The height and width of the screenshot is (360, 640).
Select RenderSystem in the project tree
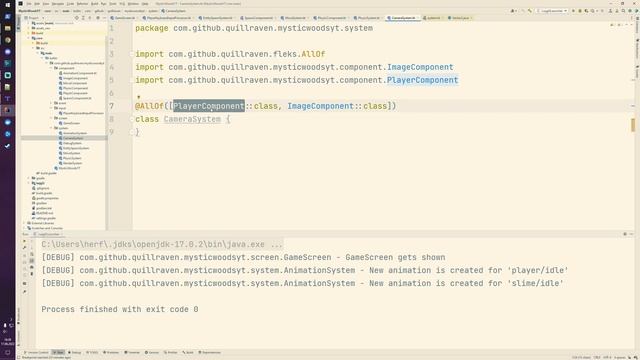(71, 163)
